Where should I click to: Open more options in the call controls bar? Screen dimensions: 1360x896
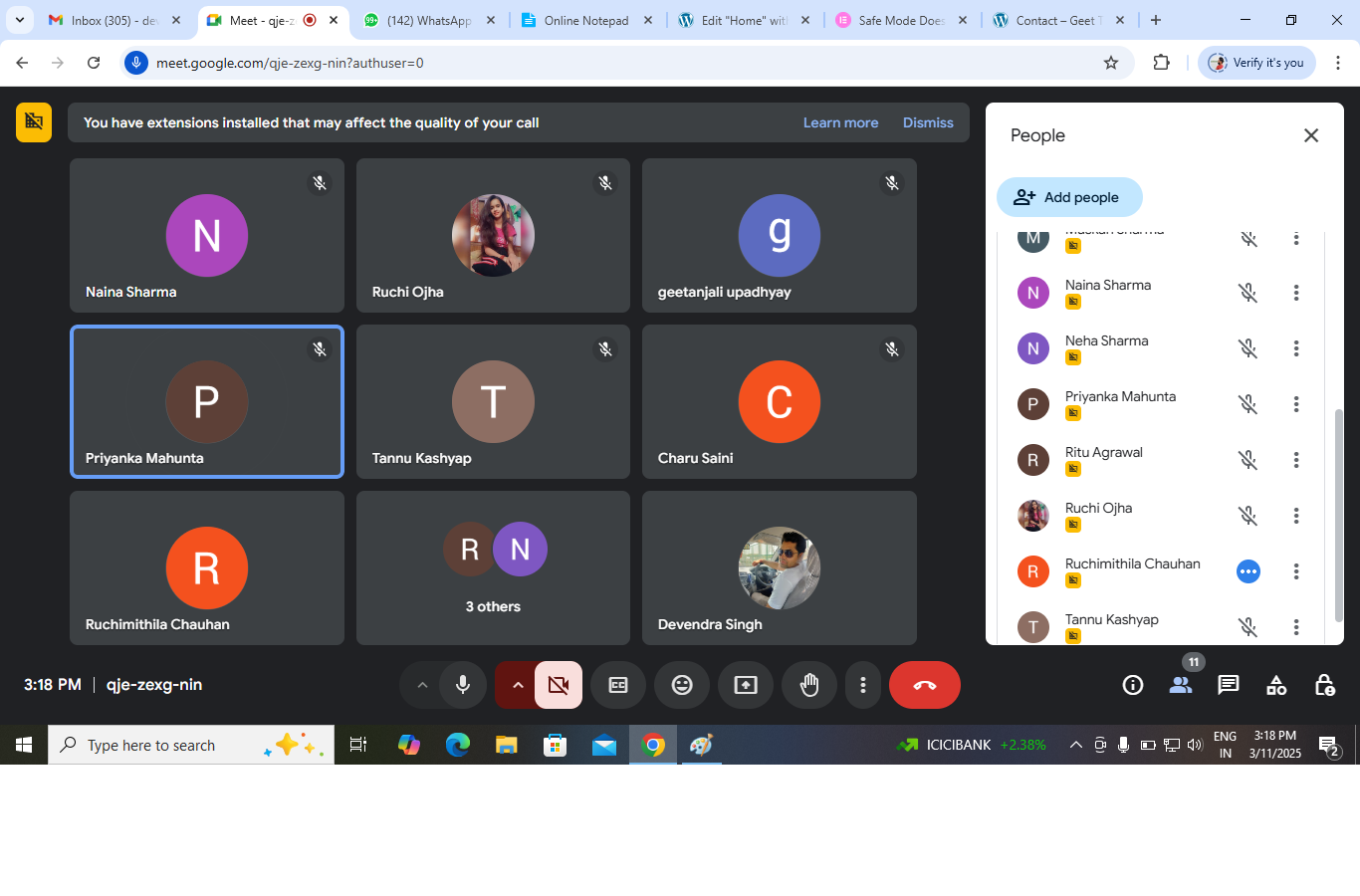point(863,685)
